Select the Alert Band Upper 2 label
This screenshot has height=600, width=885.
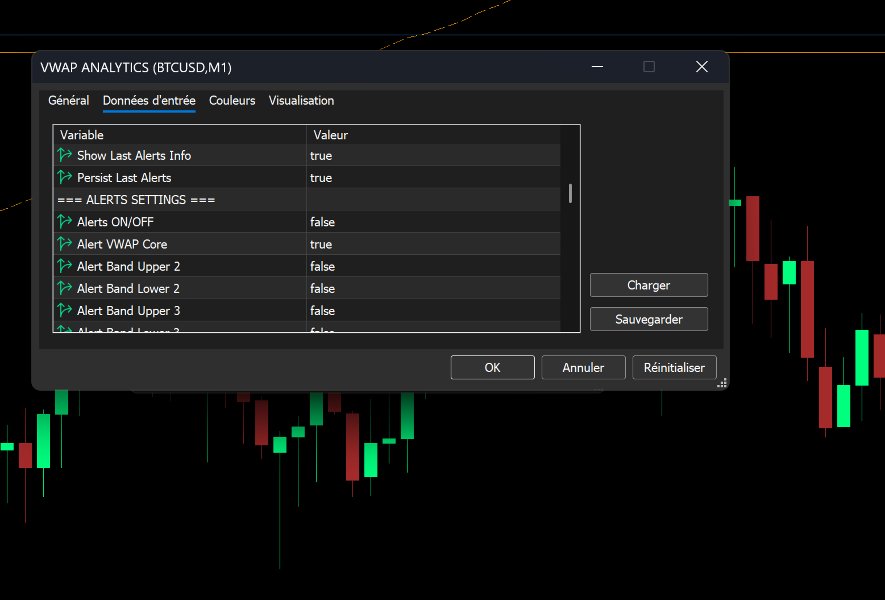coord(128,266)
